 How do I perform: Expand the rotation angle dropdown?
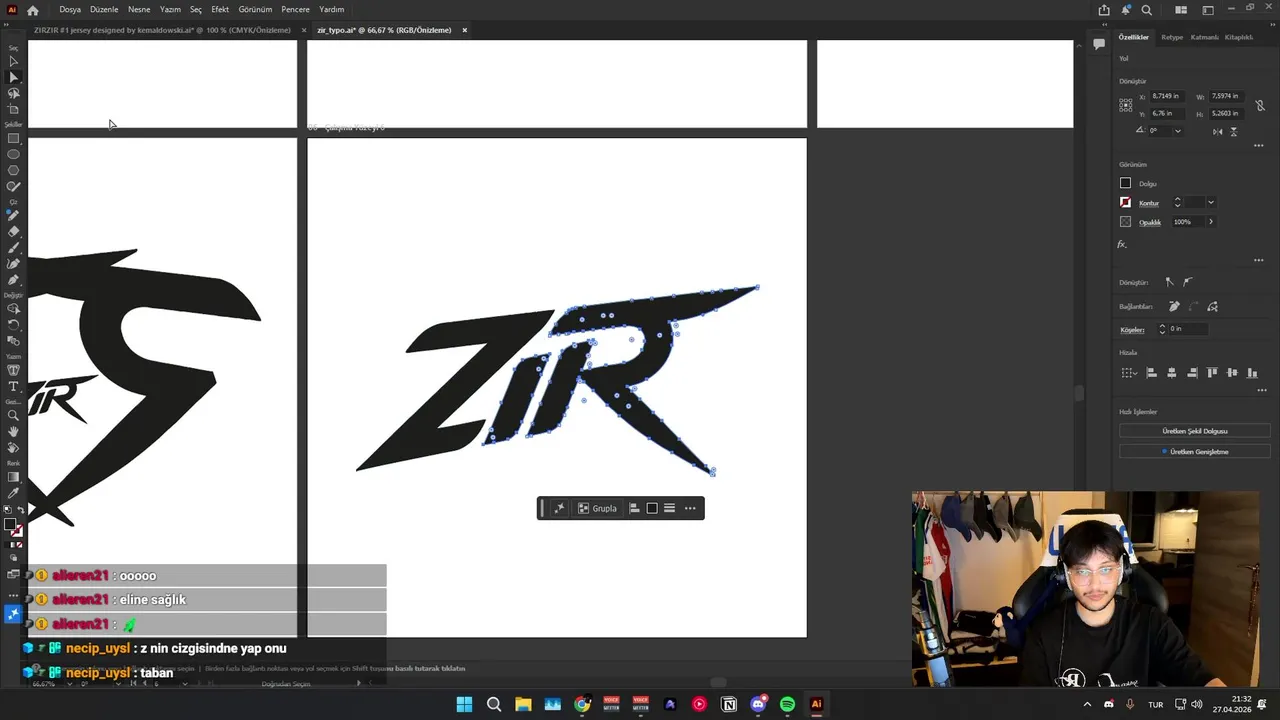[1177, 131]
